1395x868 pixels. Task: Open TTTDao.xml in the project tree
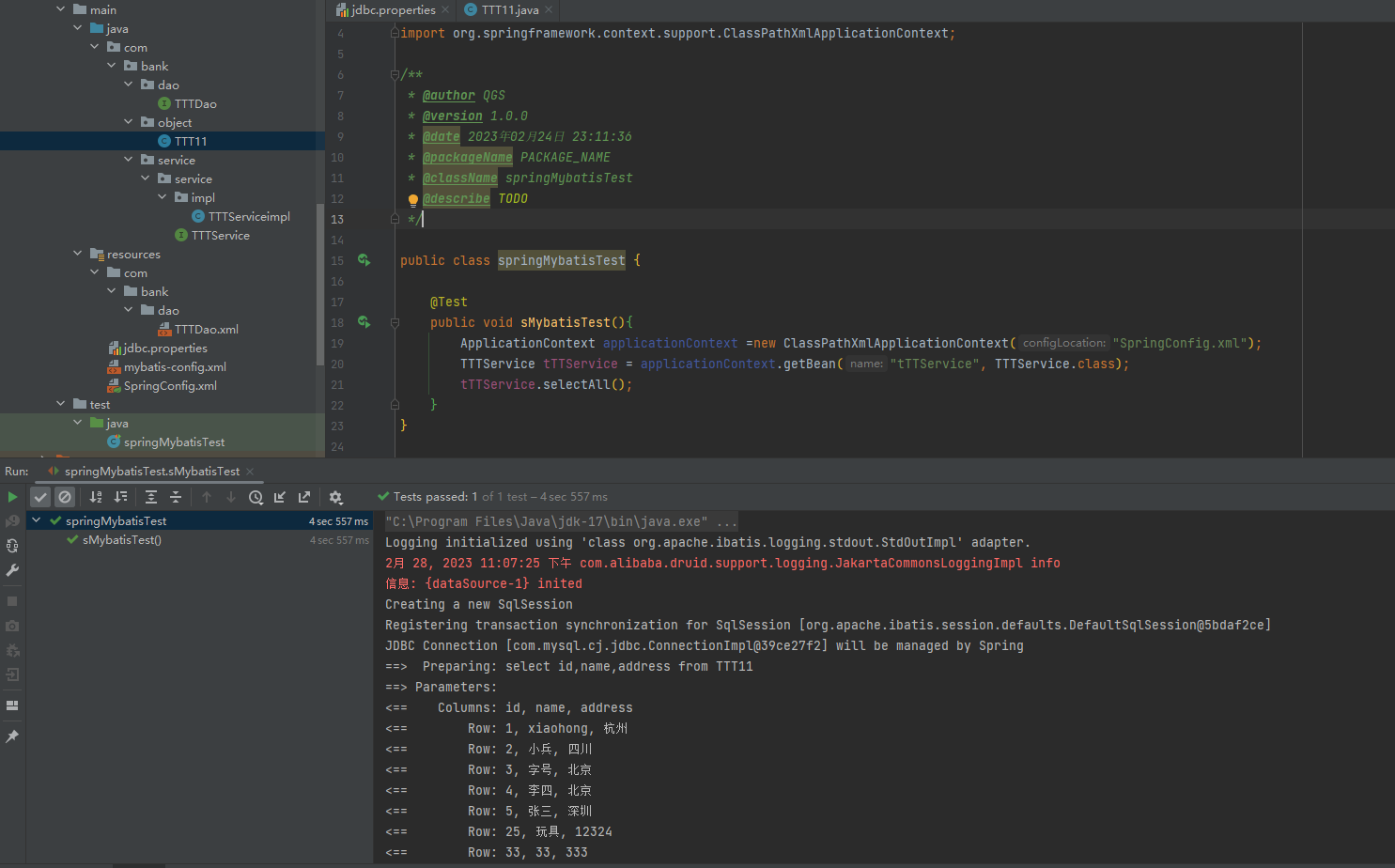206,329
